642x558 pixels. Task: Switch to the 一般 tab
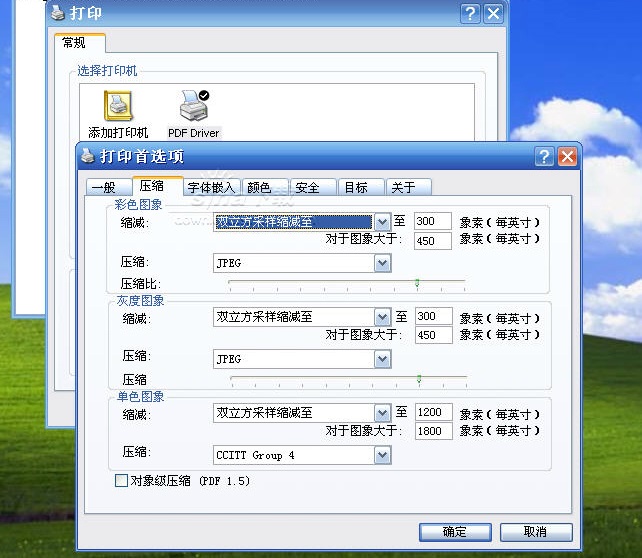pos(103,187)
